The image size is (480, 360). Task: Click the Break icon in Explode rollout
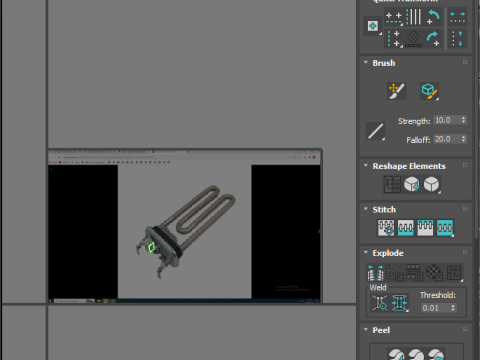(375, 273)
